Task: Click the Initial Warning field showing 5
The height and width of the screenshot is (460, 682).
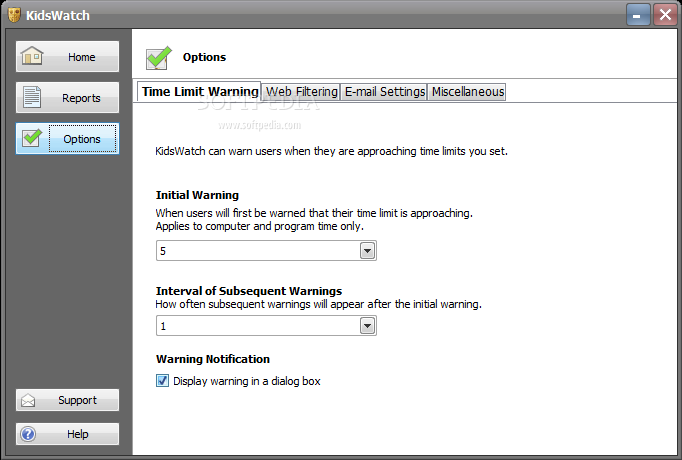Action: click(266, 251)
